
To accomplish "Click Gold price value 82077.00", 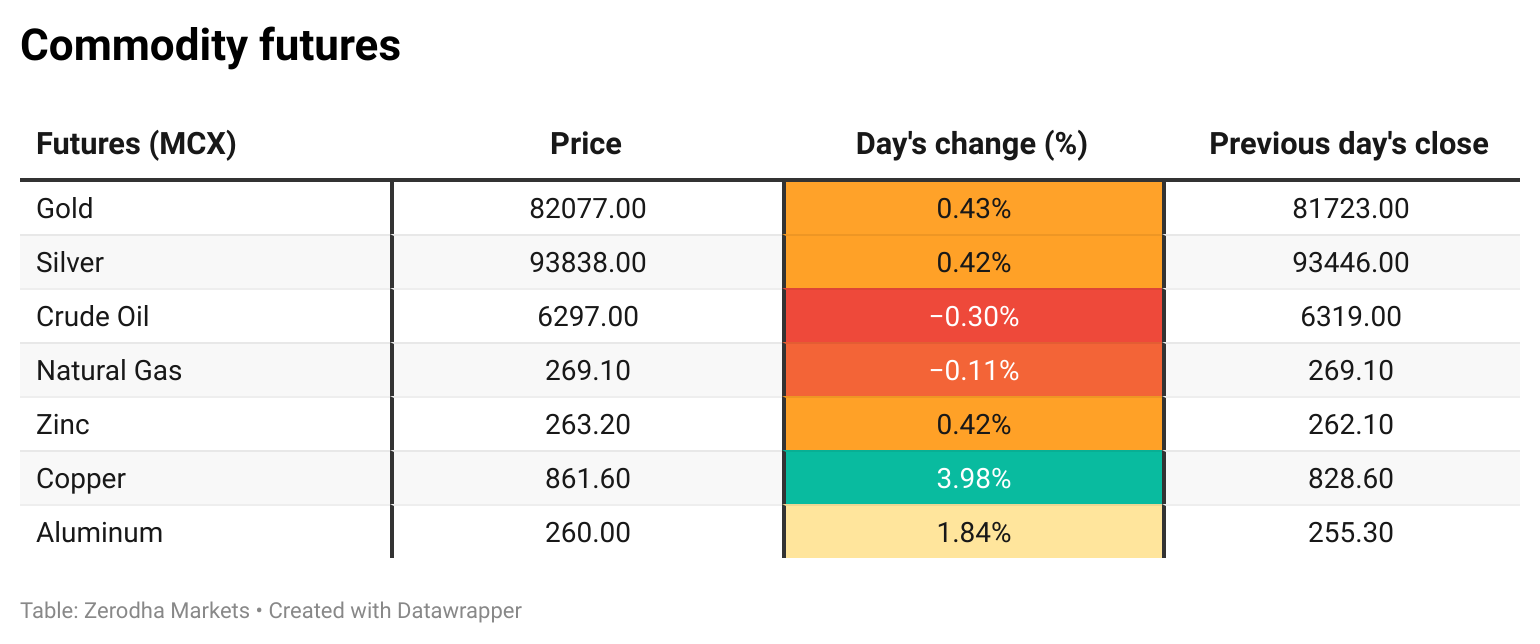I will (588, 208).
